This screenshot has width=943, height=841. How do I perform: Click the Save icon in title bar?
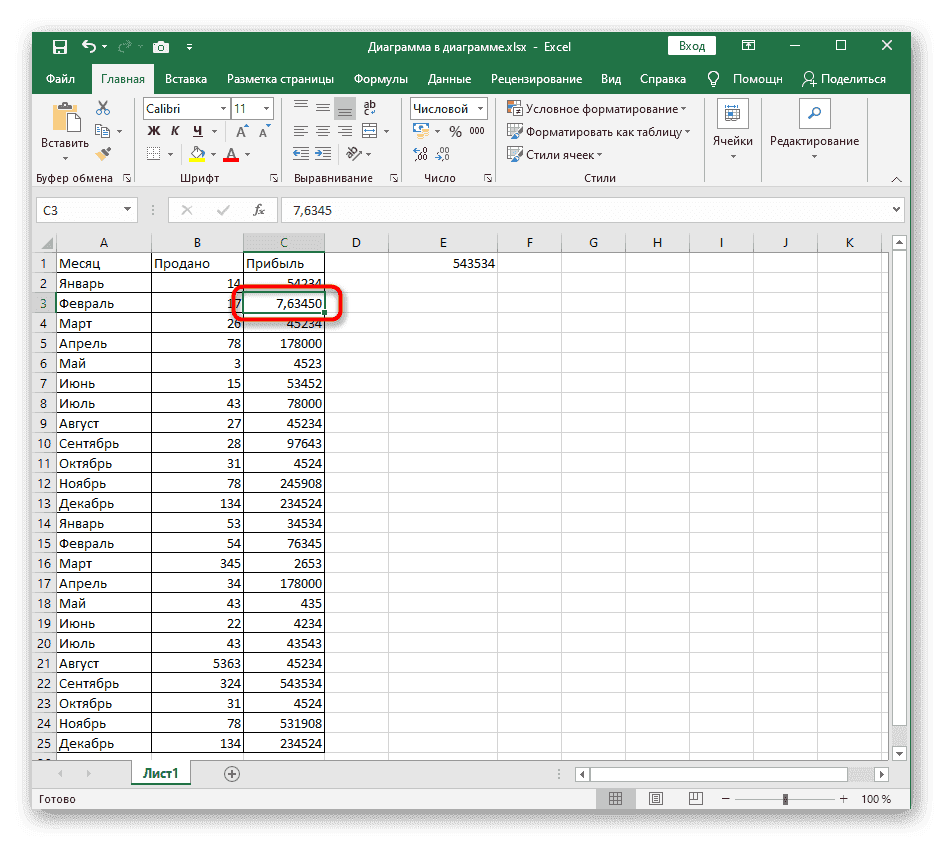(x=60, y=46)
